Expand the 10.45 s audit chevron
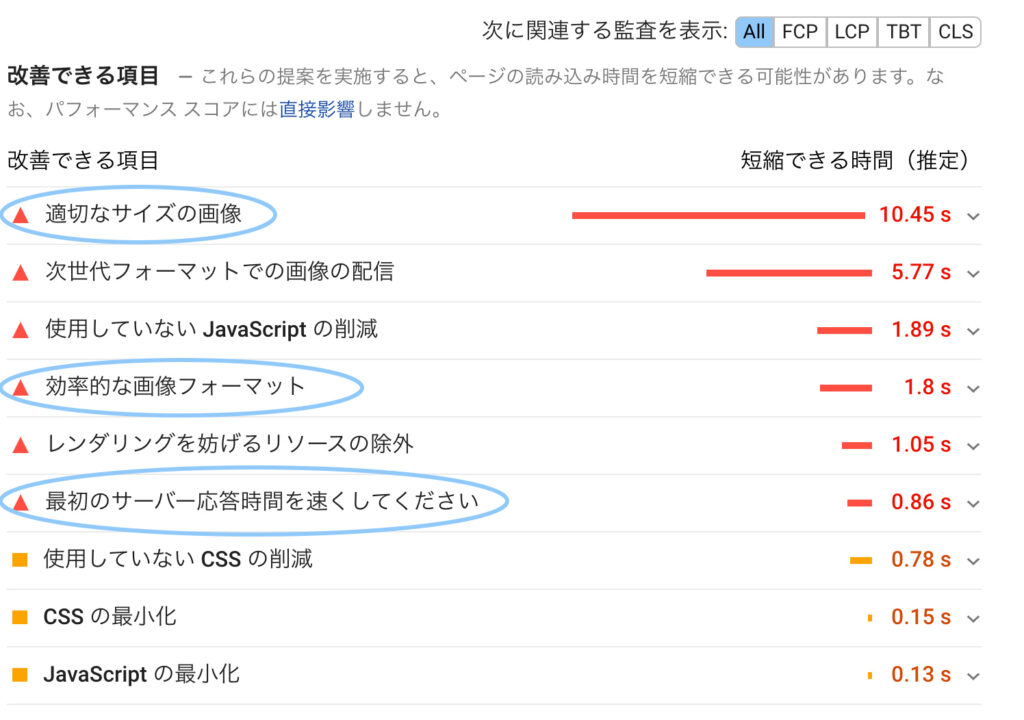 (x=973, y=216)
